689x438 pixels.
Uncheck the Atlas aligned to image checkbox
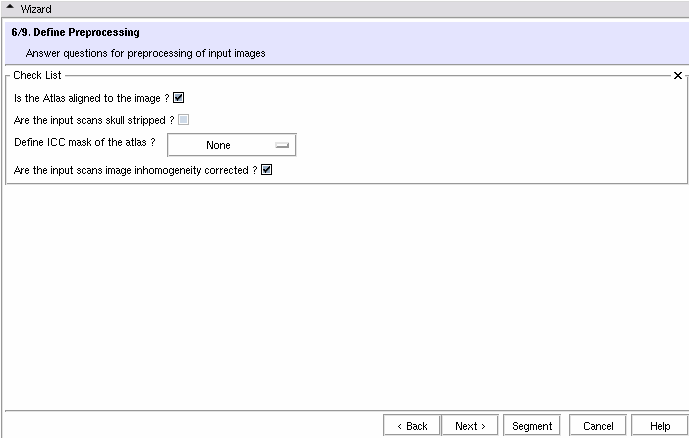[179, 98]
